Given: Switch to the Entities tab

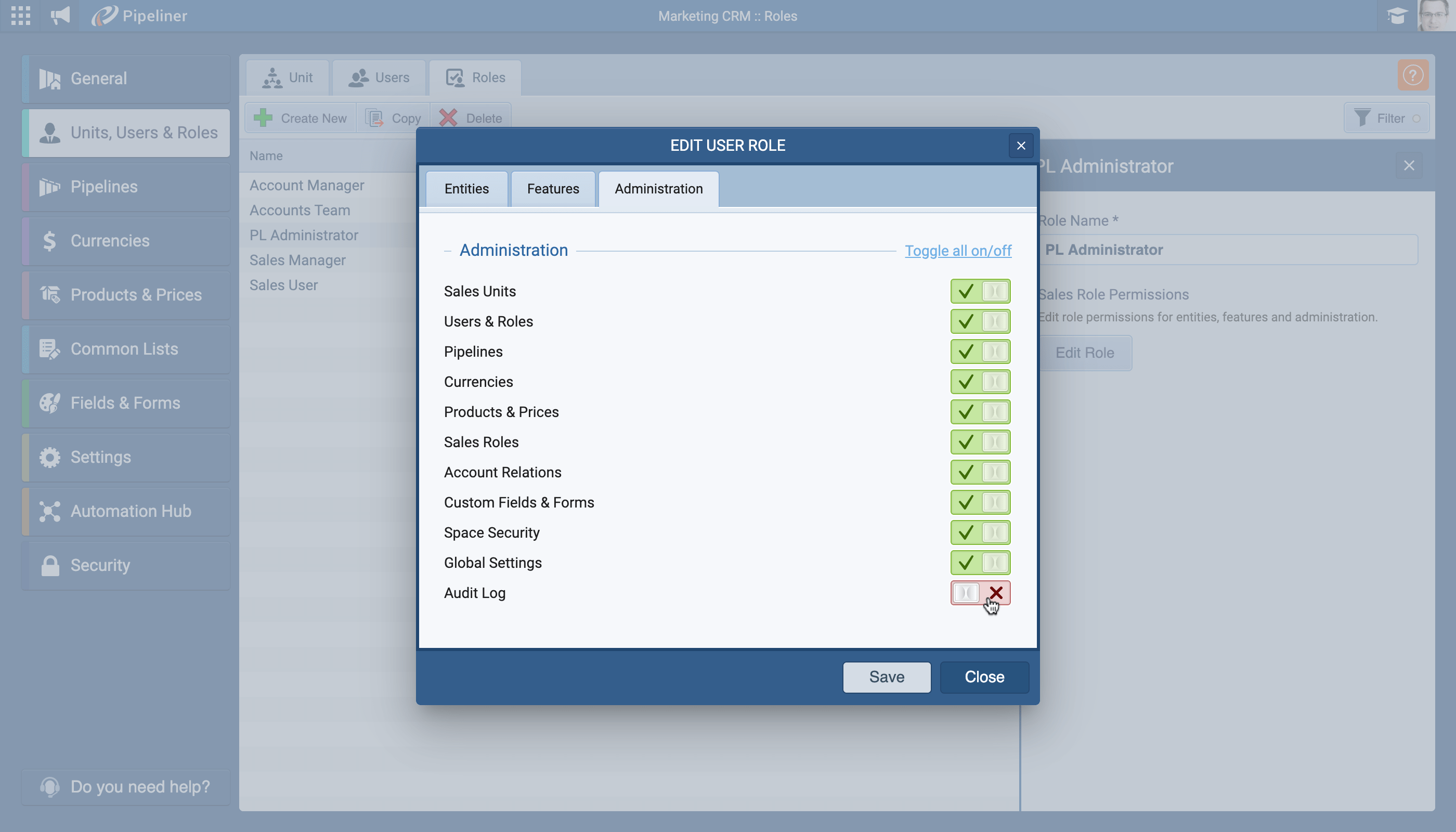Looking at the screenshot, I should tap(466, 189).
